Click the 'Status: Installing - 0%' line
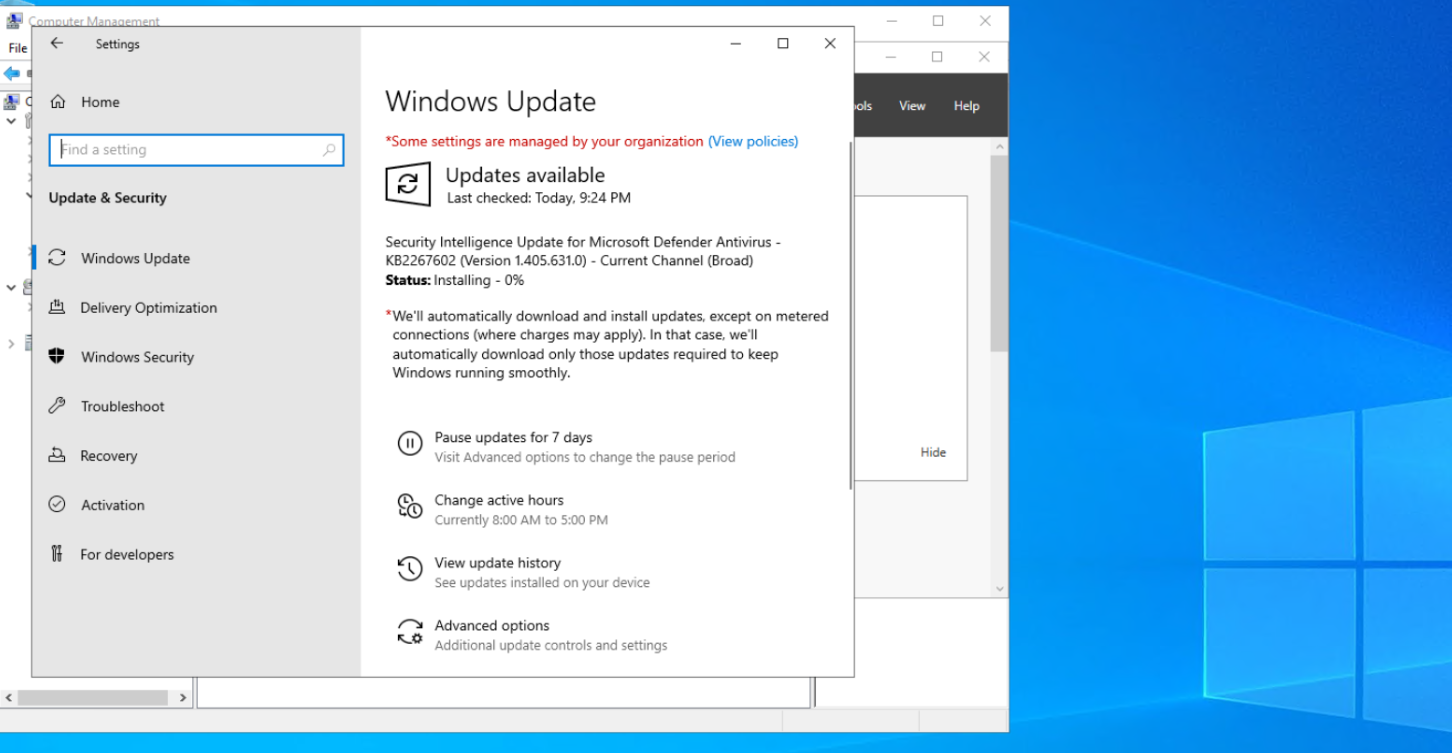 coord(455,280)
